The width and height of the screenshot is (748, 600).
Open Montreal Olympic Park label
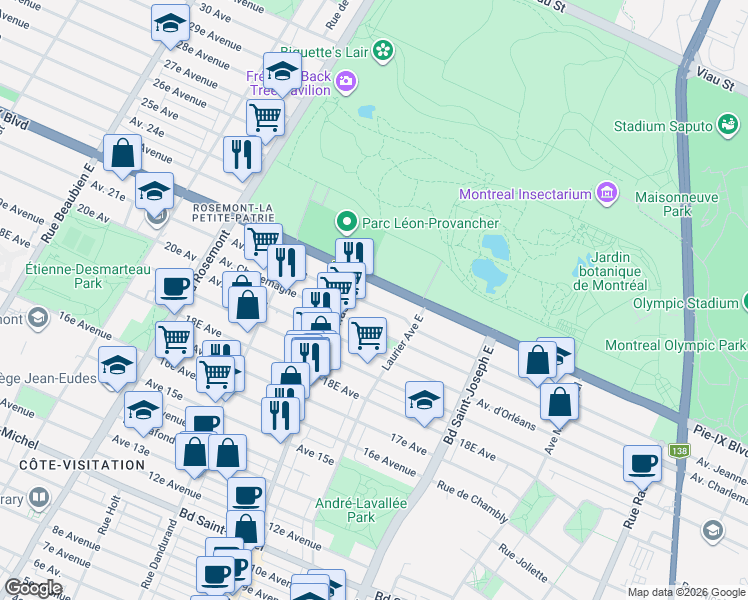[x=675, y=345]
